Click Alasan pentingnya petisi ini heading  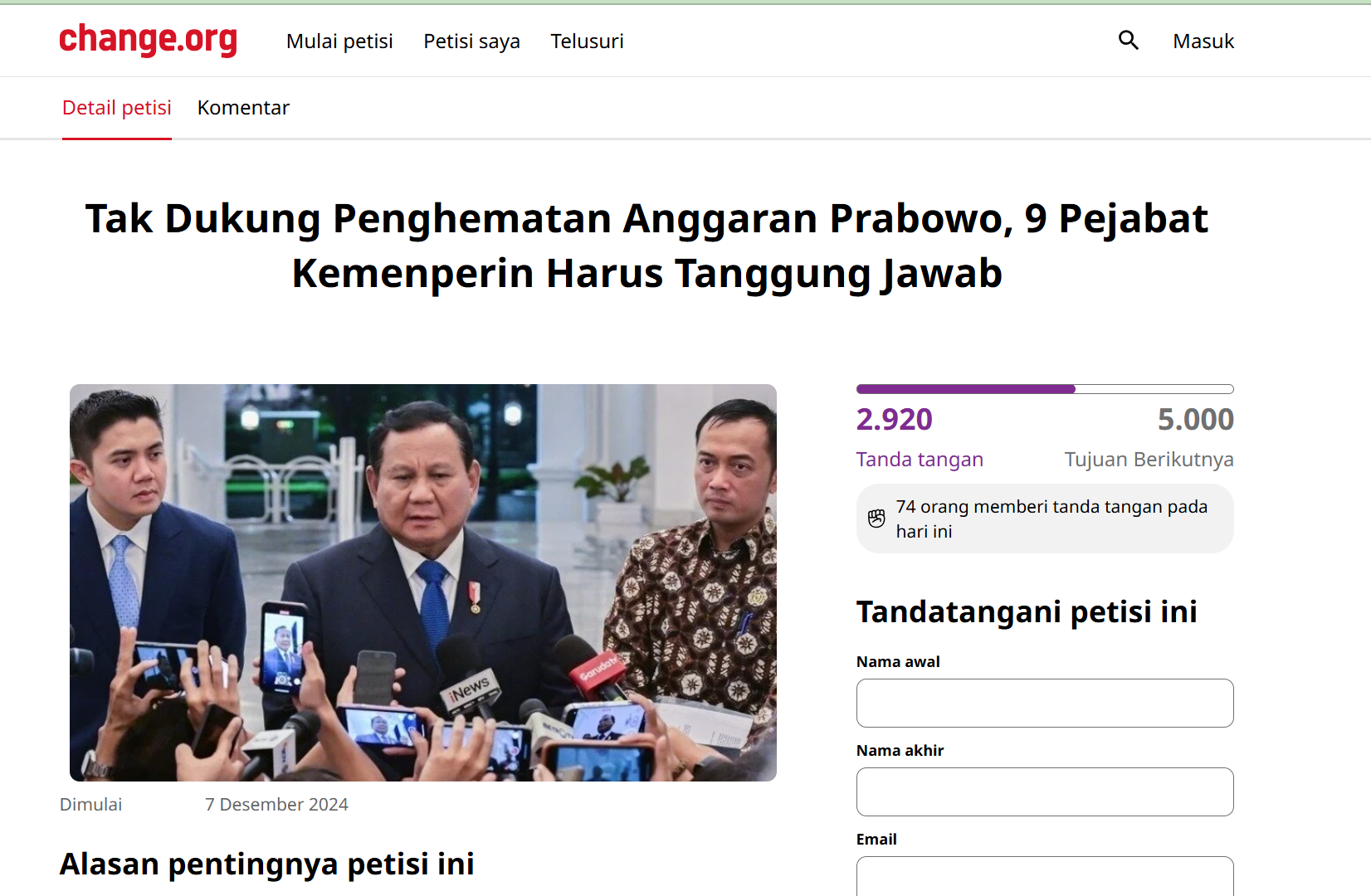coord(267,864)
